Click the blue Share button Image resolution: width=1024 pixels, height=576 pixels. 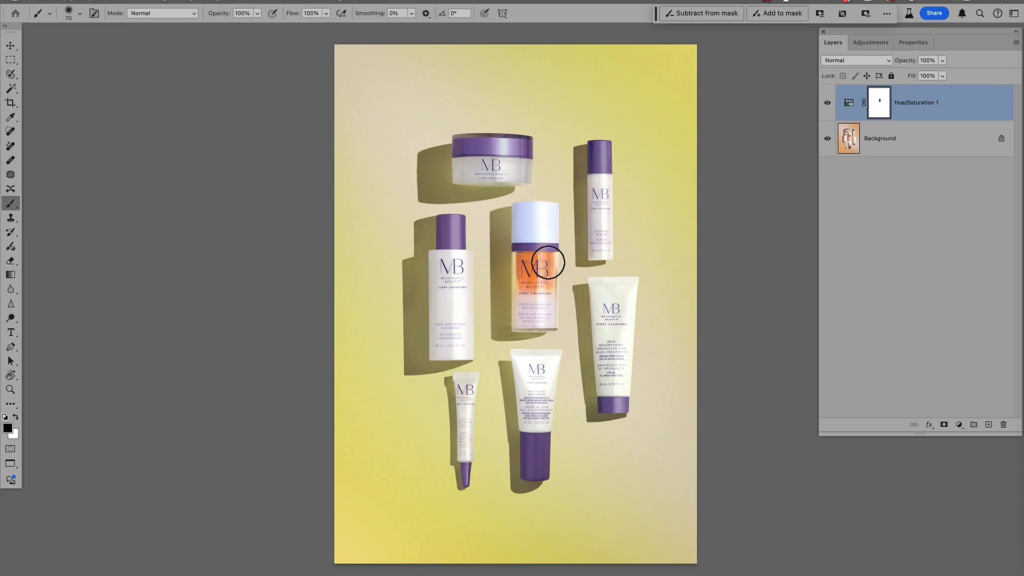(934, 13)
